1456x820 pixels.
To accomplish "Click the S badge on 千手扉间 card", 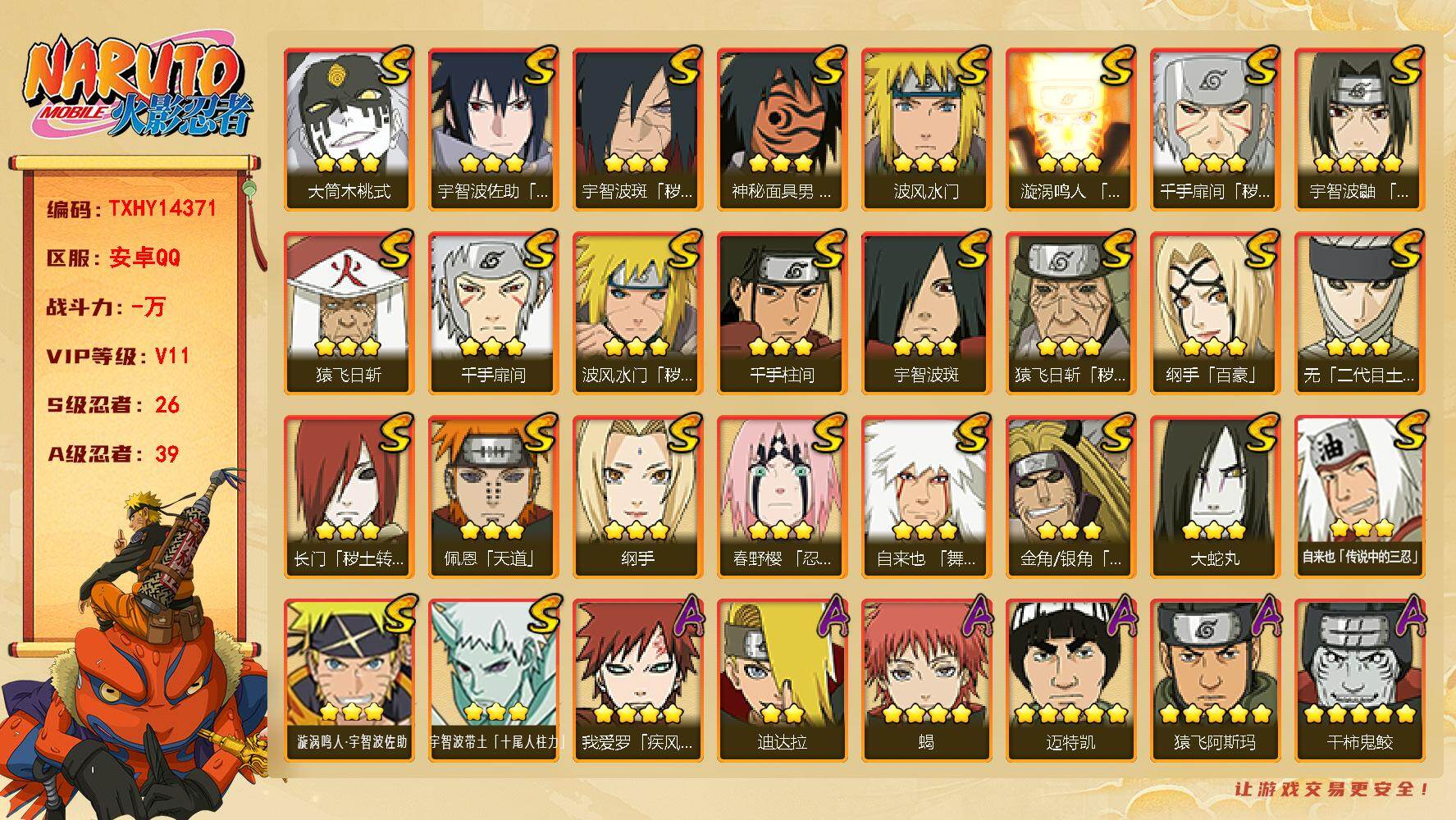I will [540, 251].
